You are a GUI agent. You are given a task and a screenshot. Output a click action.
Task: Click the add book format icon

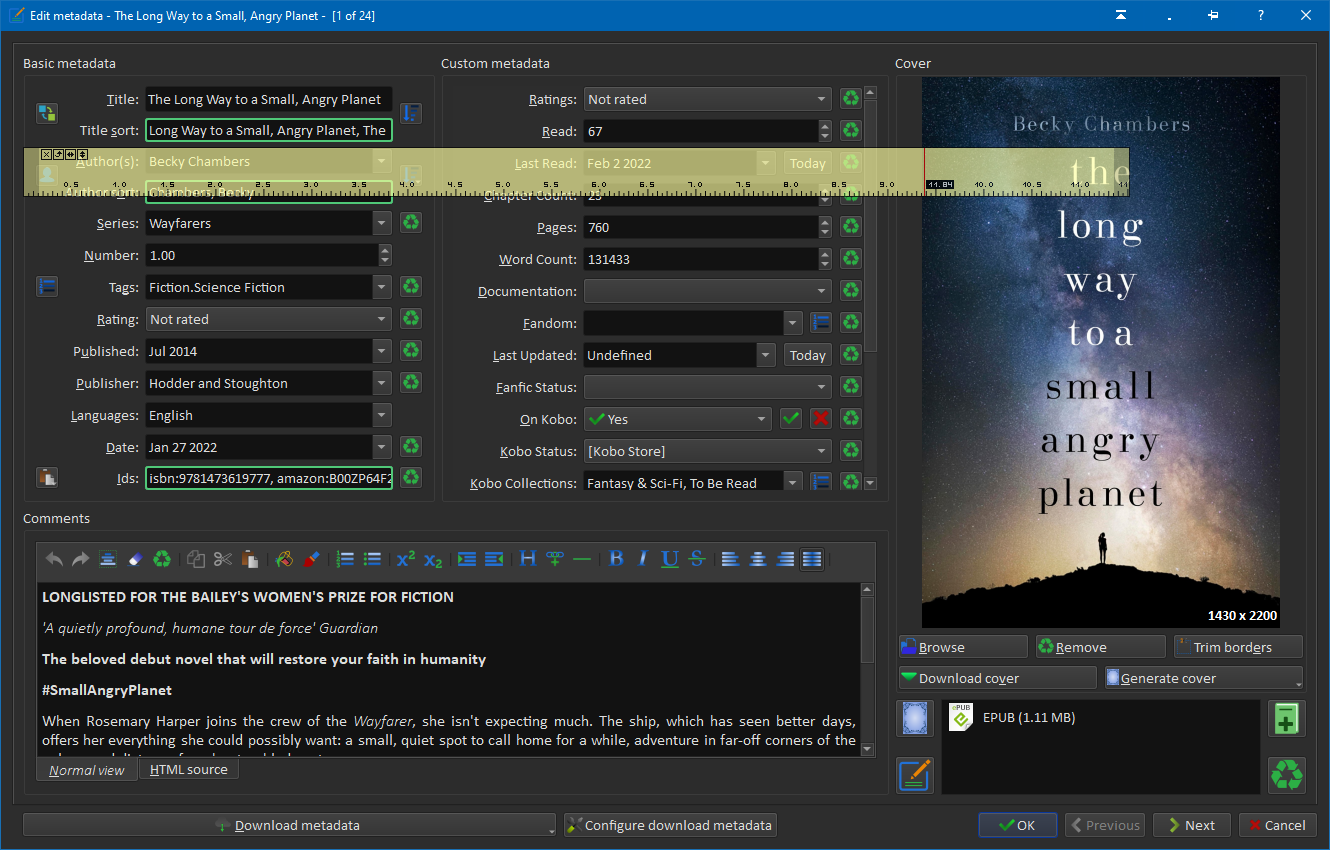[x=1286, y=719]
